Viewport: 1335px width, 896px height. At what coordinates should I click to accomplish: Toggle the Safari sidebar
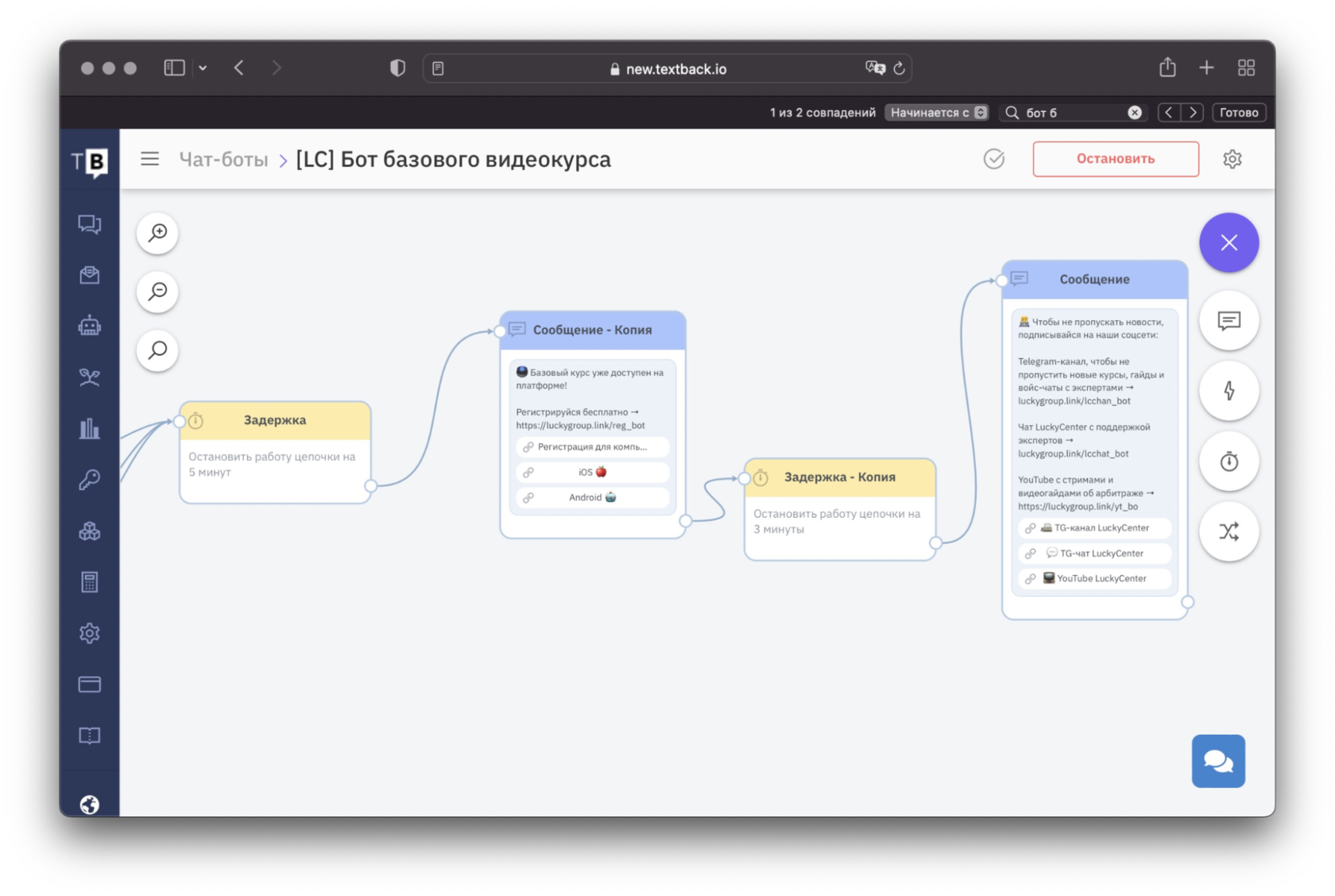pyautogui.click(x=174, y=68)
